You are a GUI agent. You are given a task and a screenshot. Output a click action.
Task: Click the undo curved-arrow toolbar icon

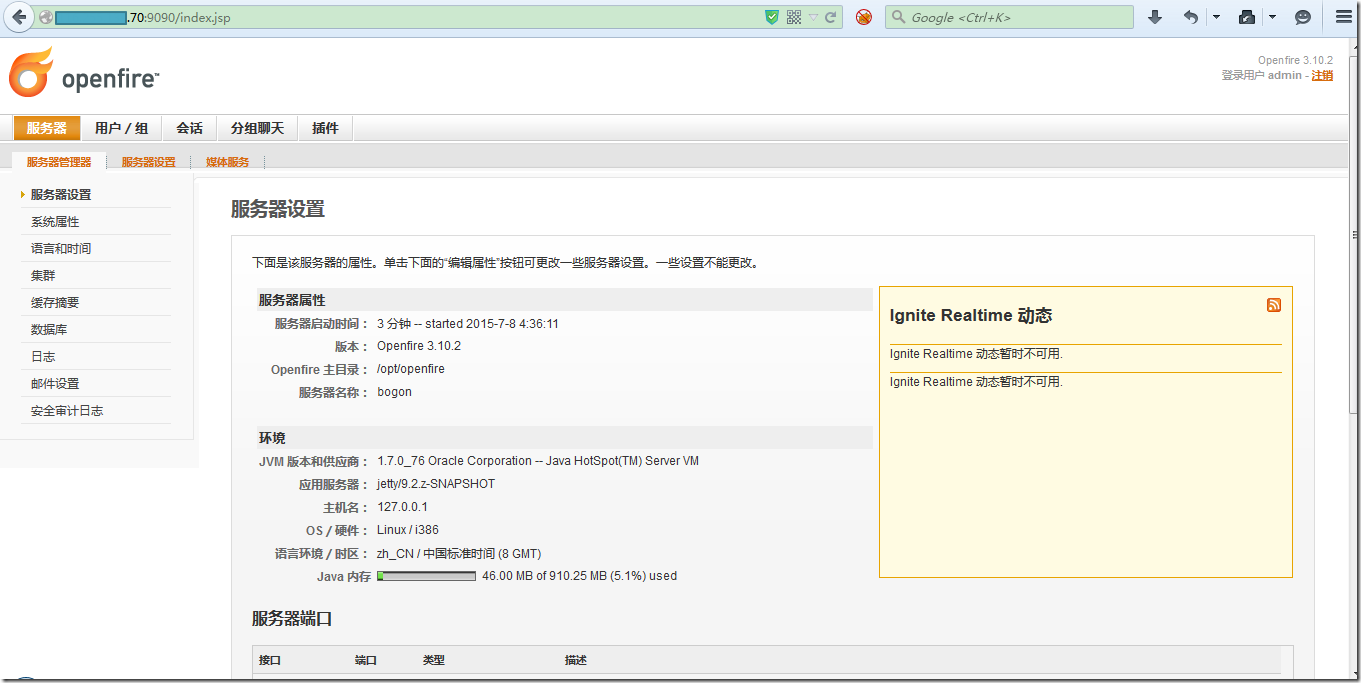1190,17
